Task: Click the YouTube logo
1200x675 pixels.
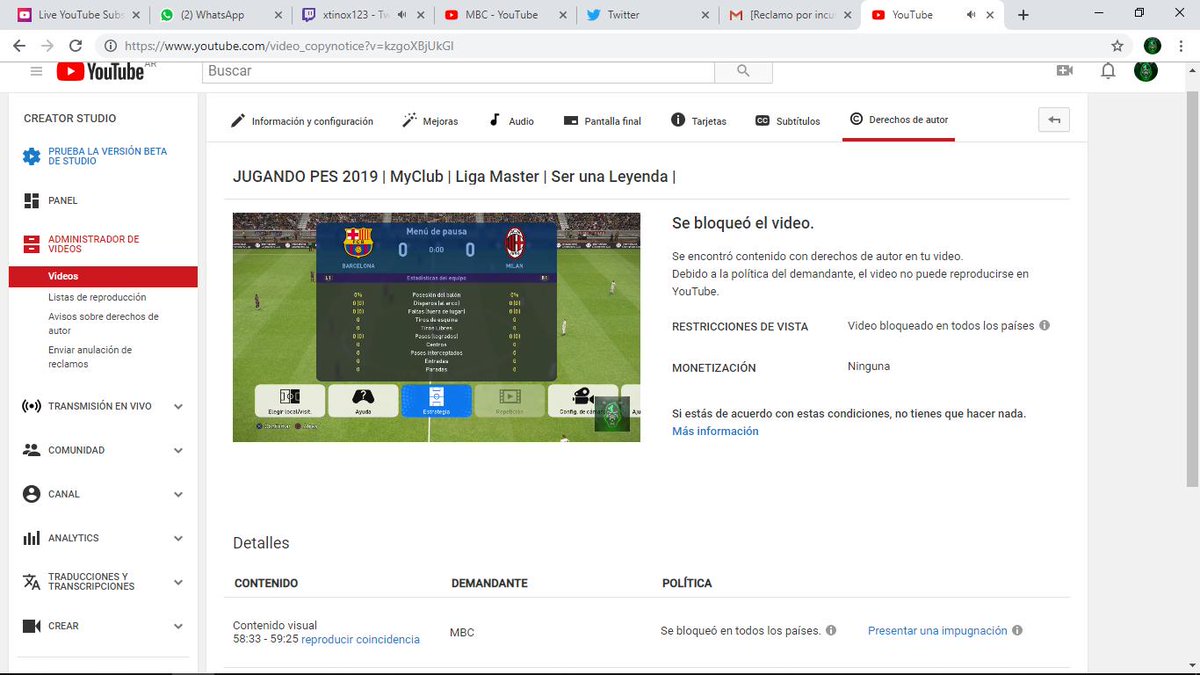Action: coord(100,71)
